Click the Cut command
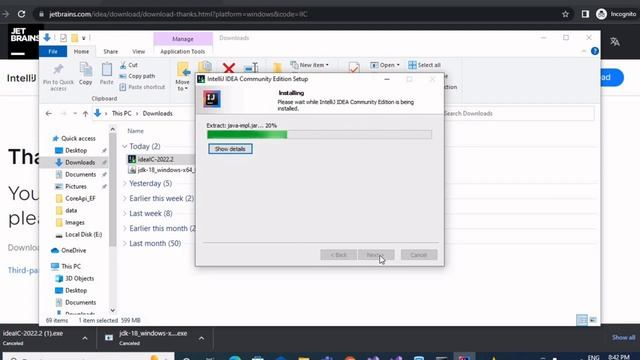Viewport: 640px width, 360px height. tap(129, 65)
